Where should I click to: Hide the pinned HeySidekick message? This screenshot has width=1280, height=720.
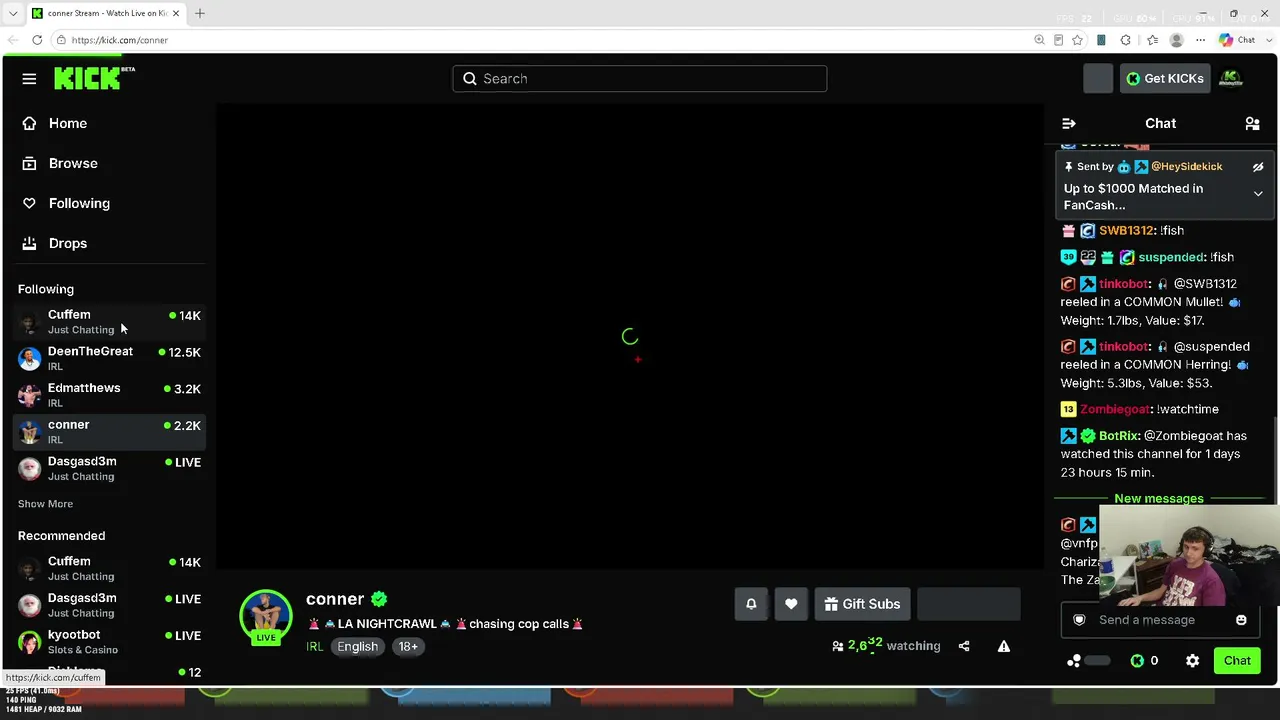pos(1258,167)
